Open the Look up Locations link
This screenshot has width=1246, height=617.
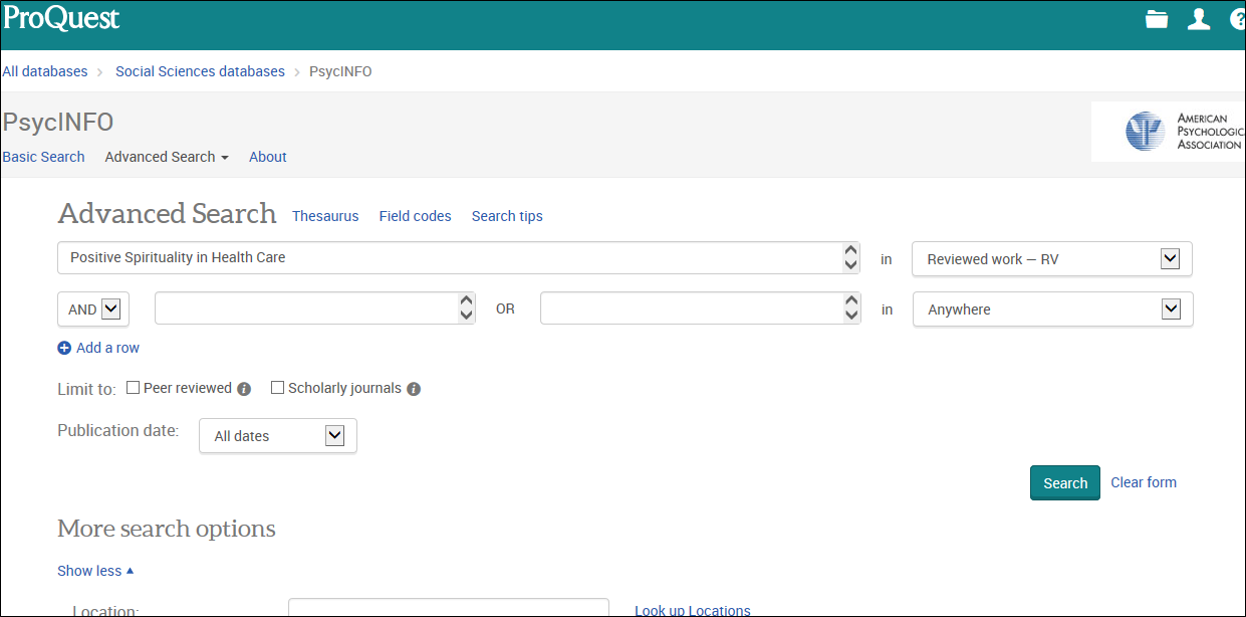pyautogui.click(x=692, y=611)
